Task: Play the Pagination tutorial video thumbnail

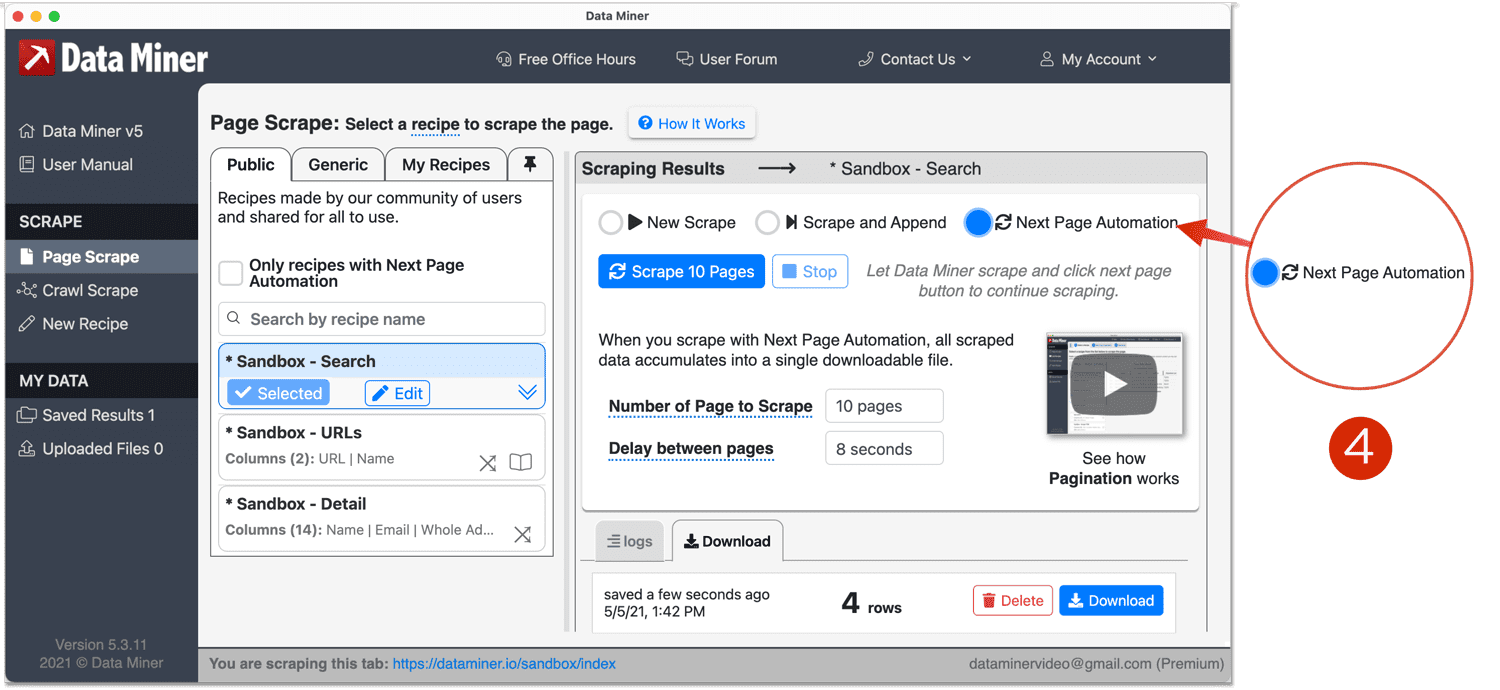Action: (1114, 384)
